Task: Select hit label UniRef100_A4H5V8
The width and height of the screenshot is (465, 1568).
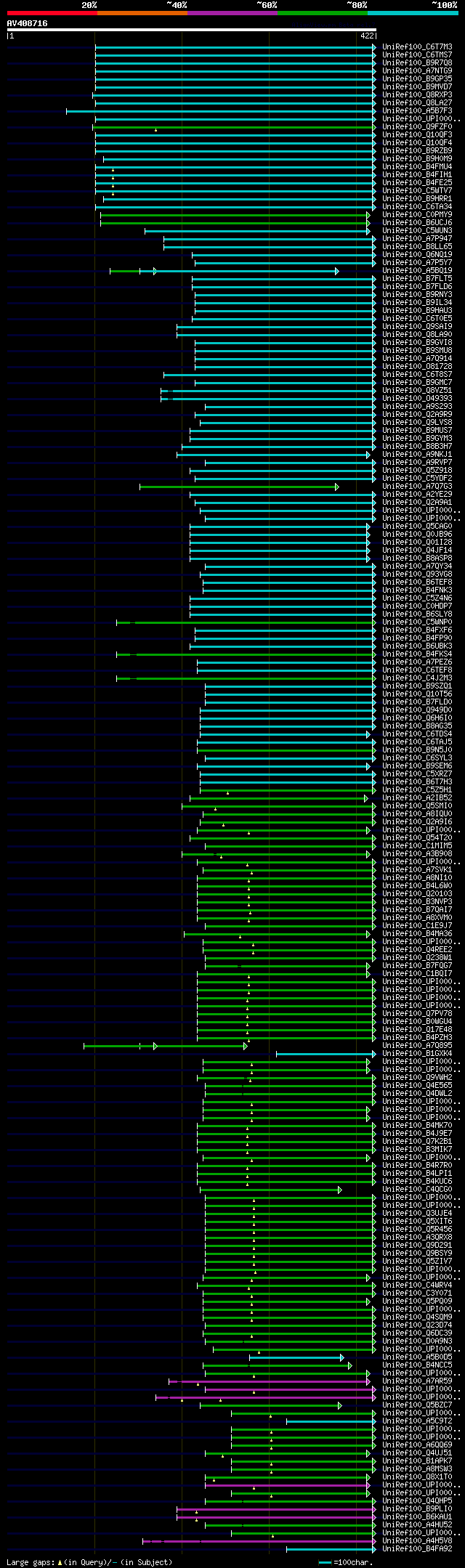Action: point(417,1540)
